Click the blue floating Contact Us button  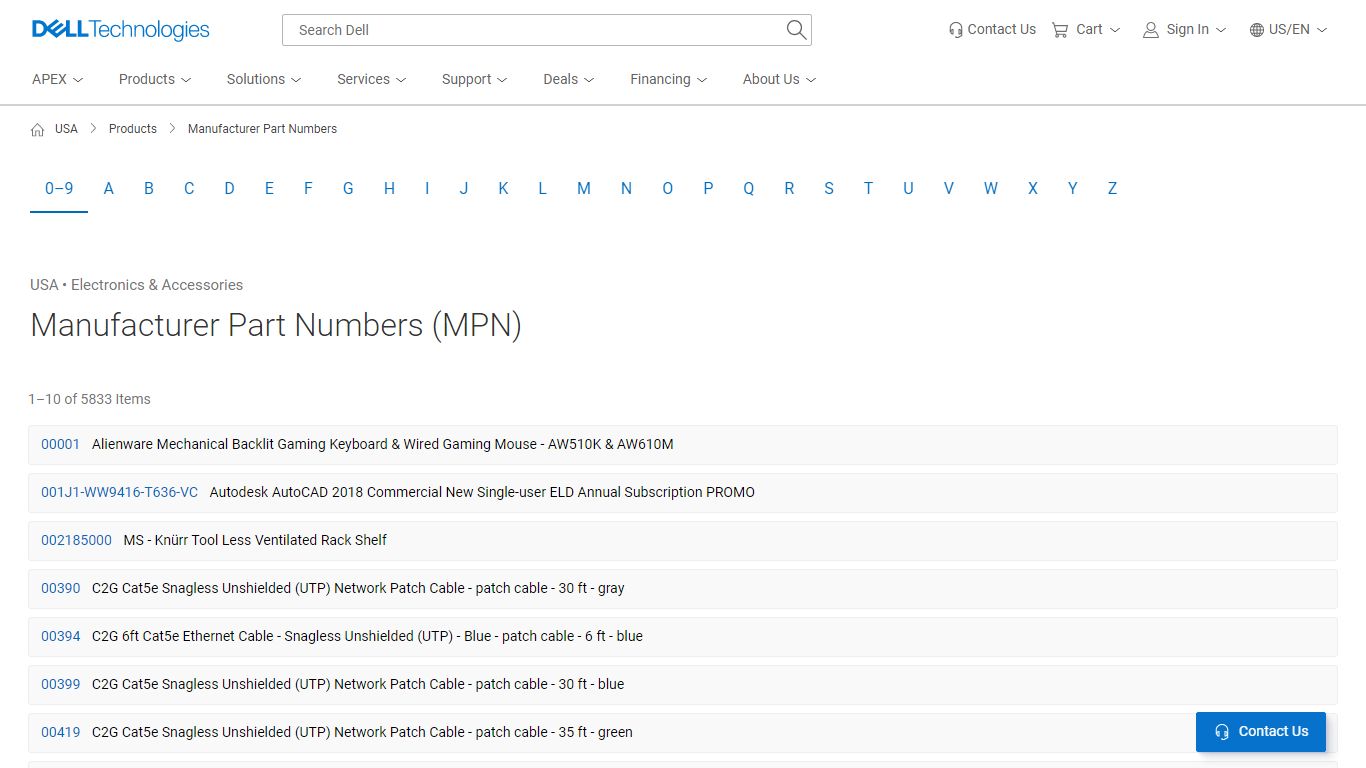click(1260, 732)
